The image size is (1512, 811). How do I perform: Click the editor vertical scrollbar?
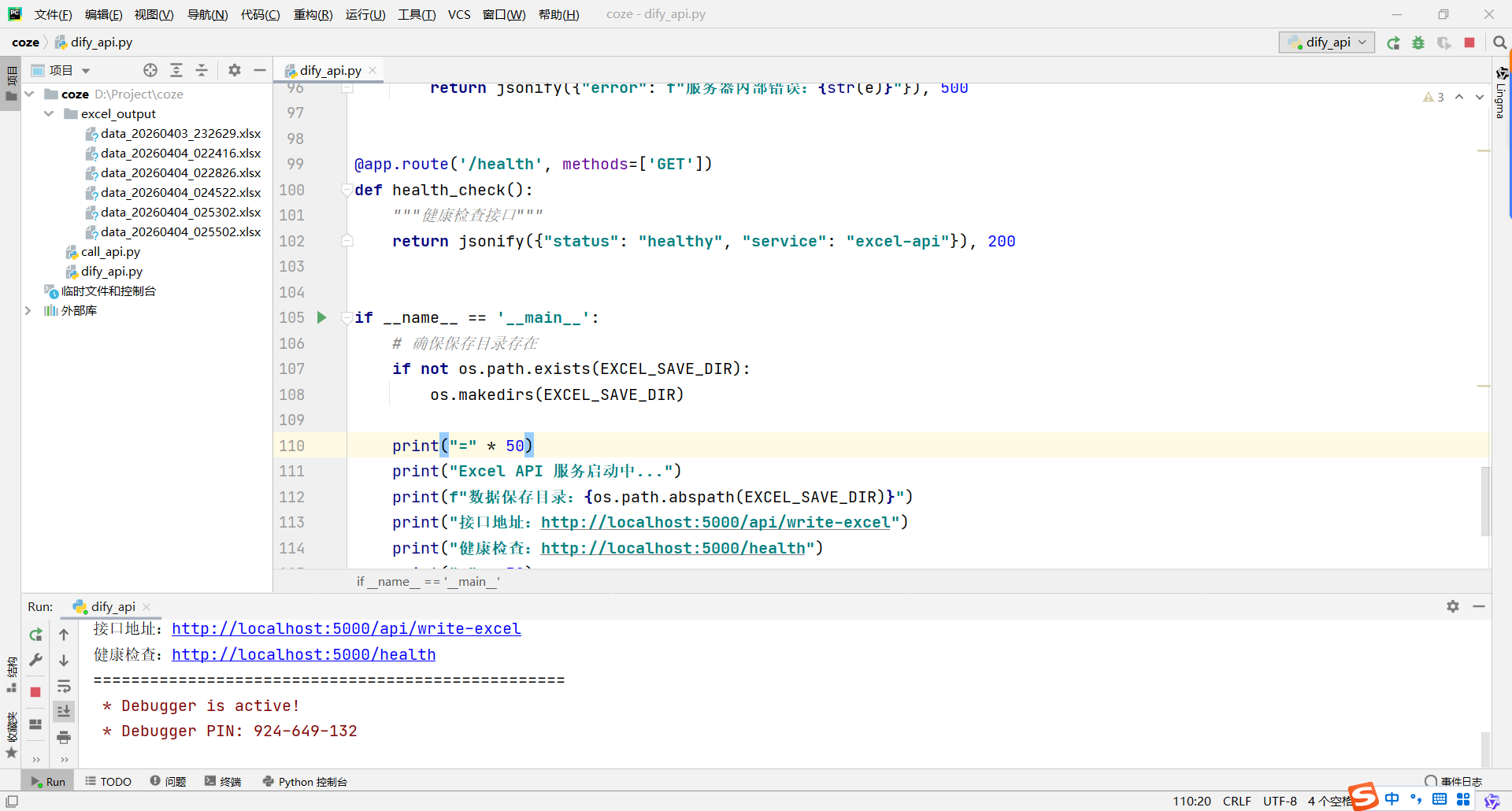coord(1485,501)
